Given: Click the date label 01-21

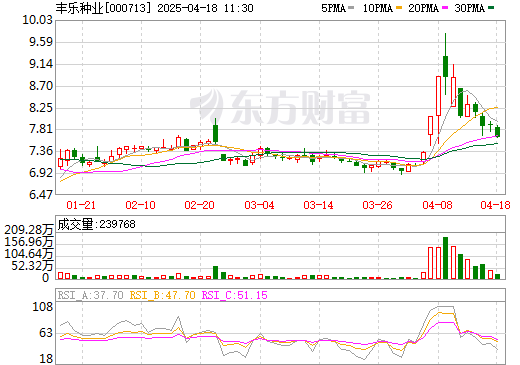Looking at the screenshot, I should 81,205.
